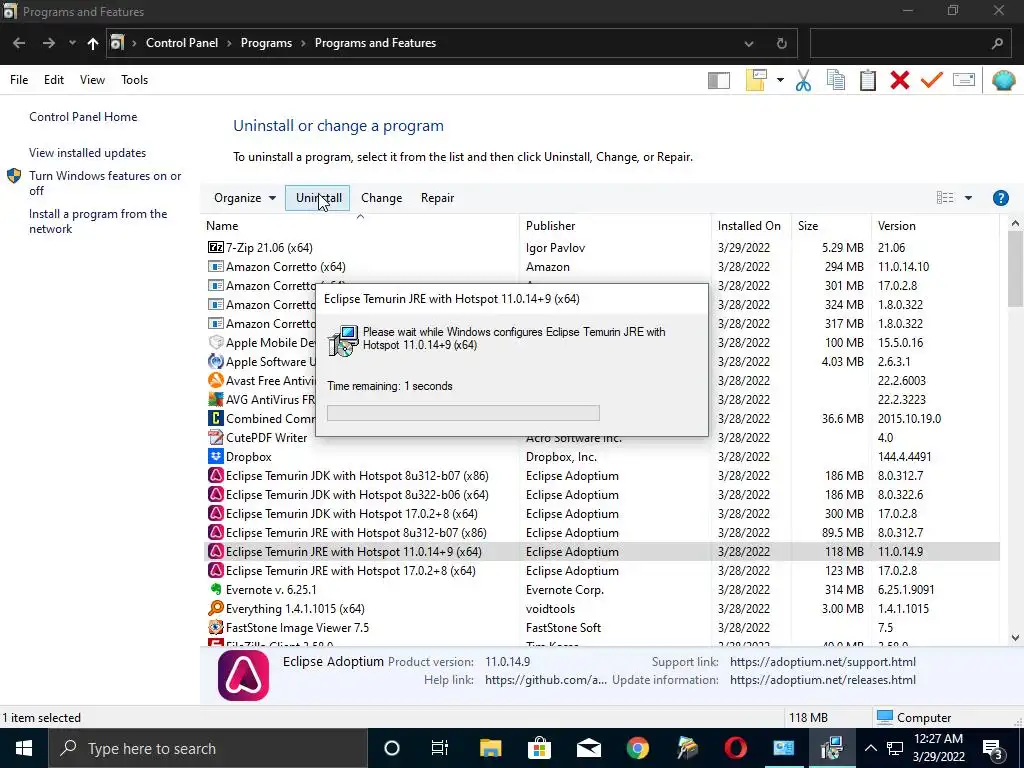1024x768 pixels.
Task: Open Google Chrome from the taskbar
Action: coord(637,748)
